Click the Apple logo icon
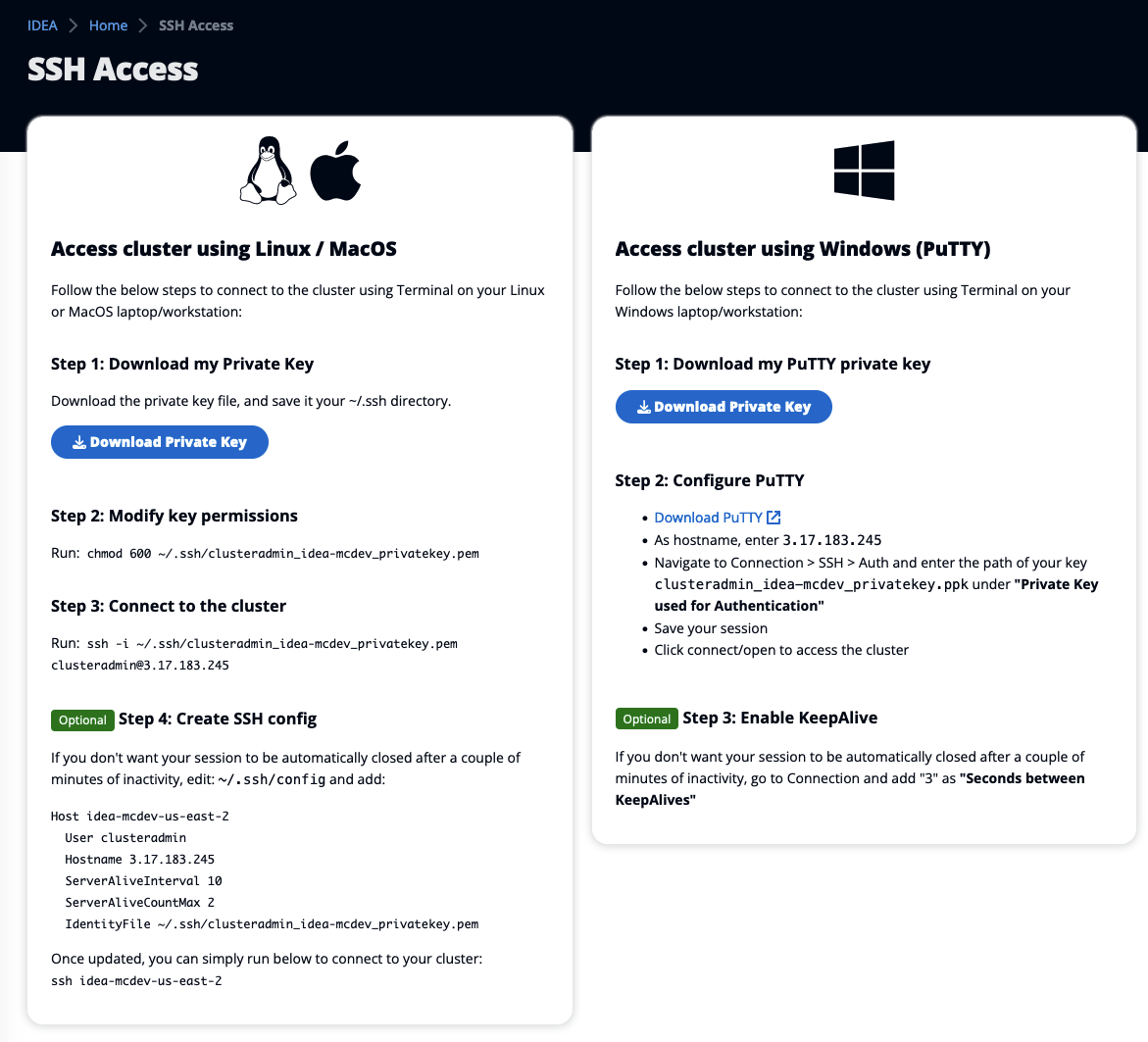1148x1042 pixels. 335,171
